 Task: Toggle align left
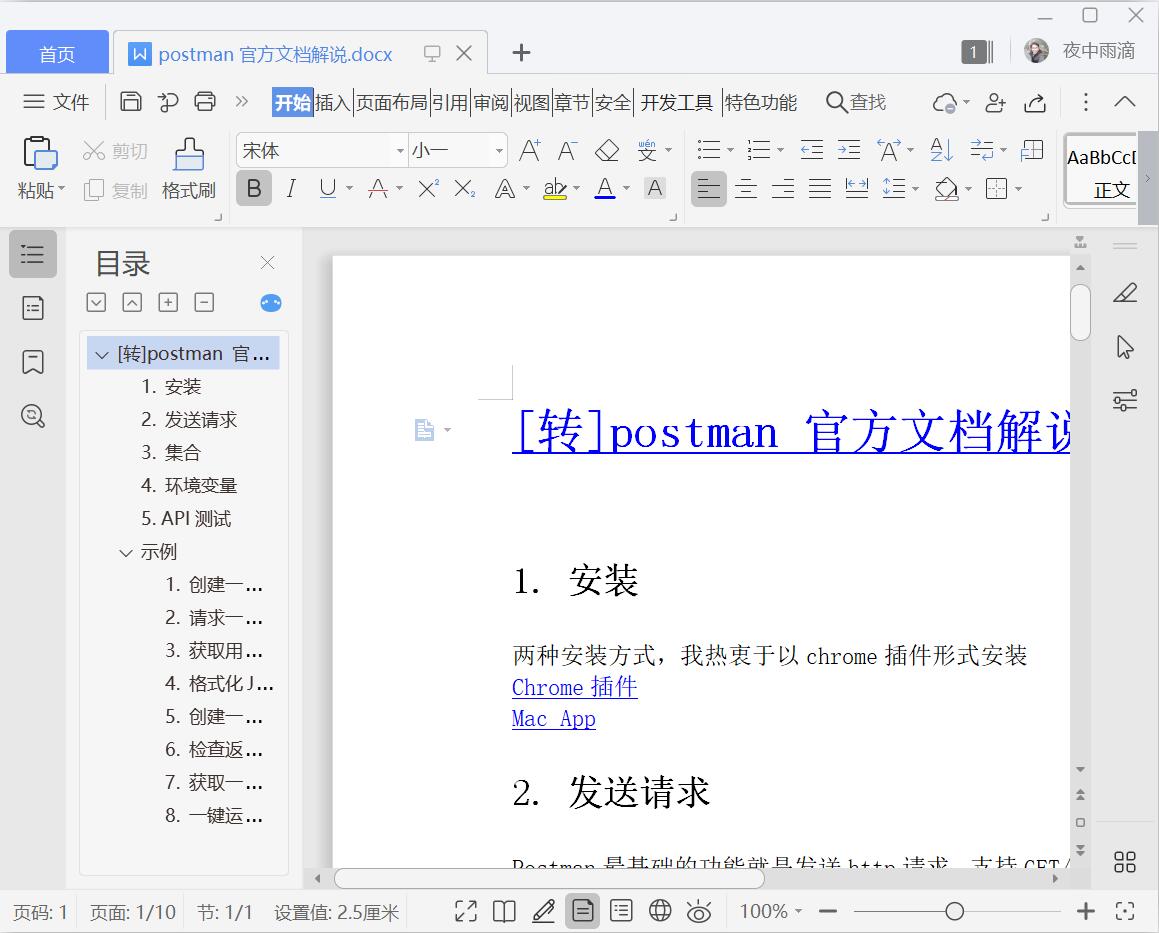click(x=708, y=189)
